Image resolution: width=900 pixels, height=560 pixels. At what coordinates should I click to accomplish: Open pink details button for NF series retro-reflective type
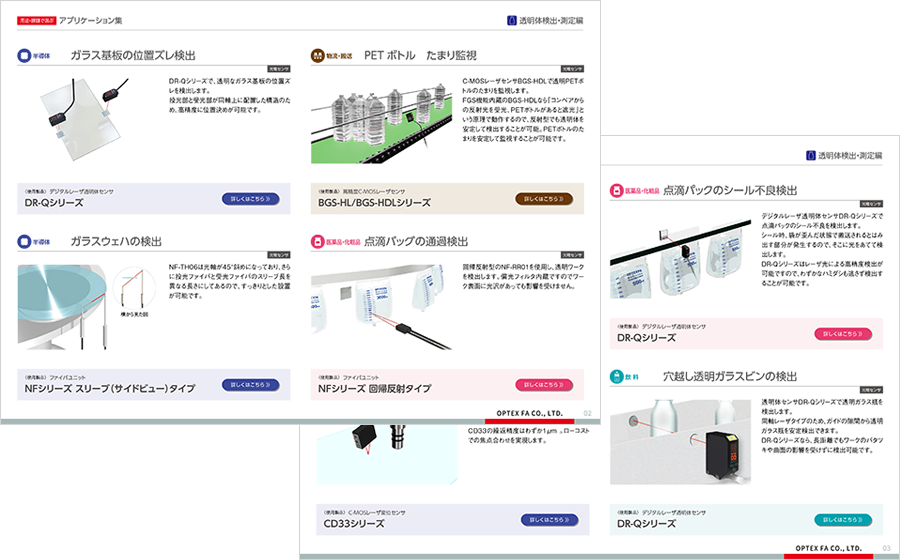544,385
